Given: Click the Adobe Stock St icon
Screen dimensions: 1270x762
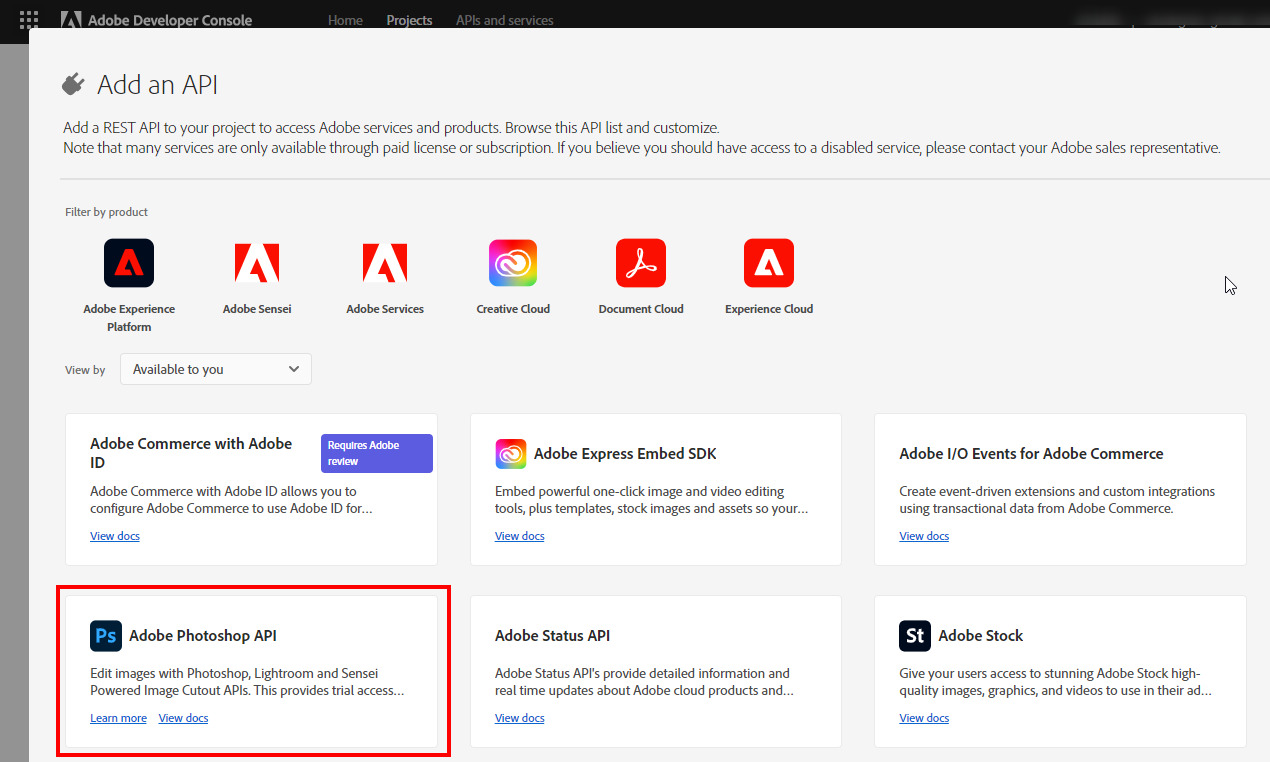Looking at the screenshot, I should tap(914, 636).
